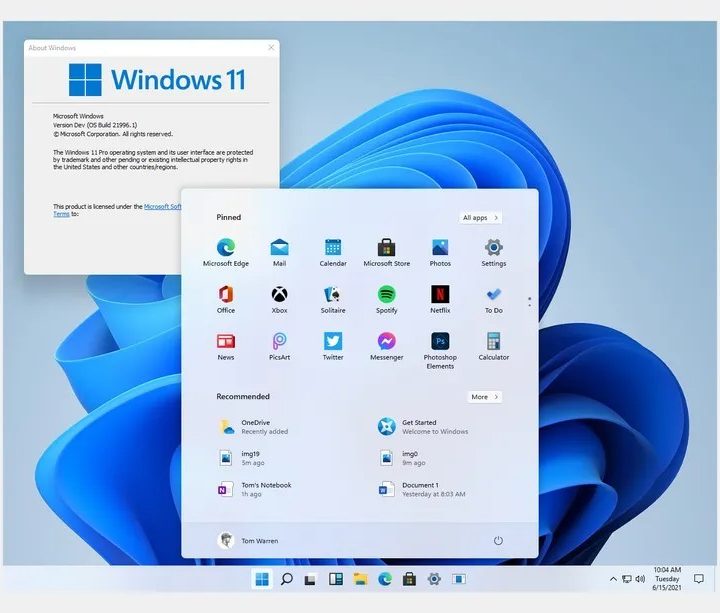720x613 pixels.
Task: Launch the Mail app
Action: 279,252
